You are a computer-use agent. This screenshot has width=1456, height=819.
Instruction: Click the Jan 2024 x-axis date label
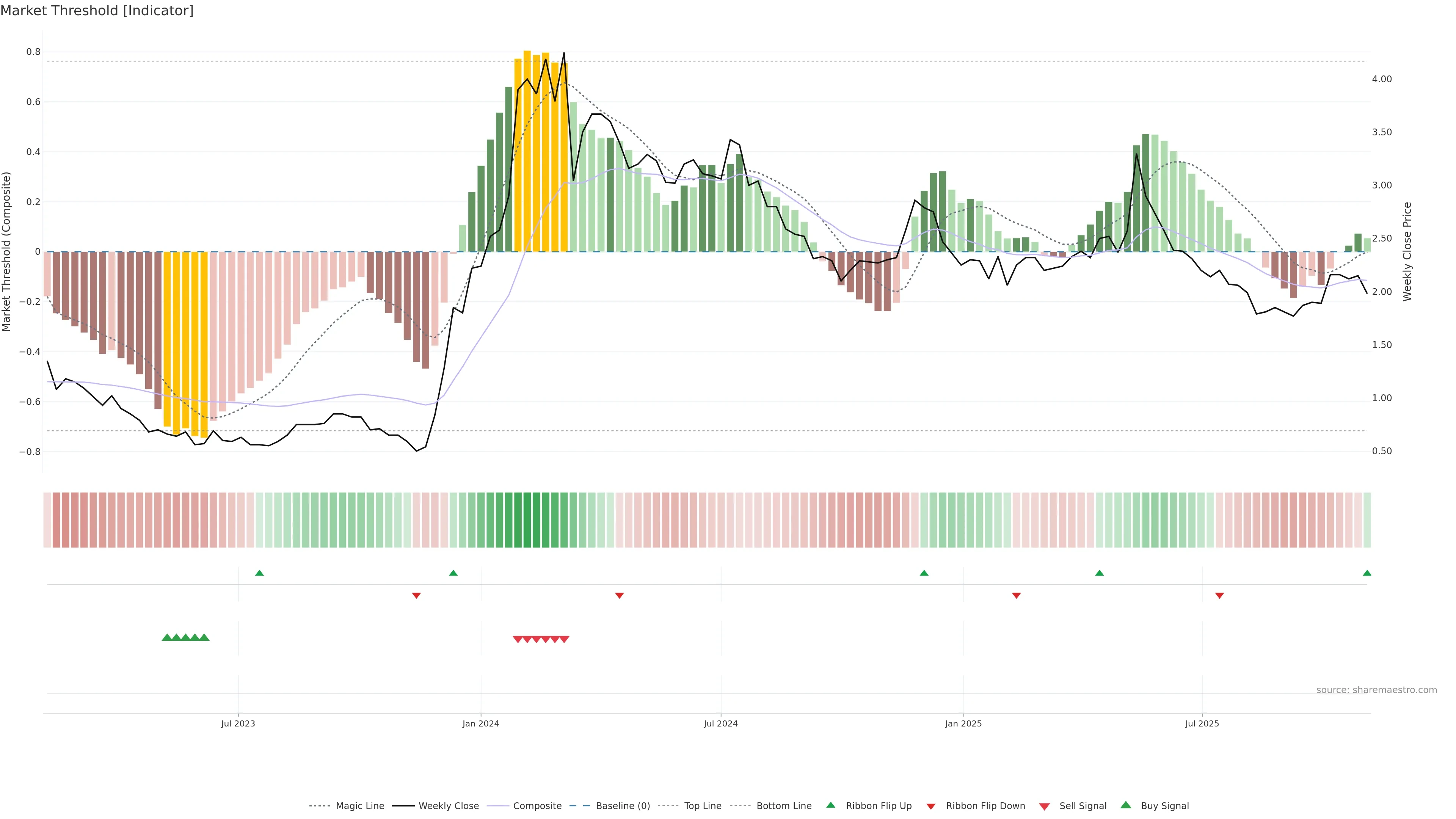click(x=480, y=723)
